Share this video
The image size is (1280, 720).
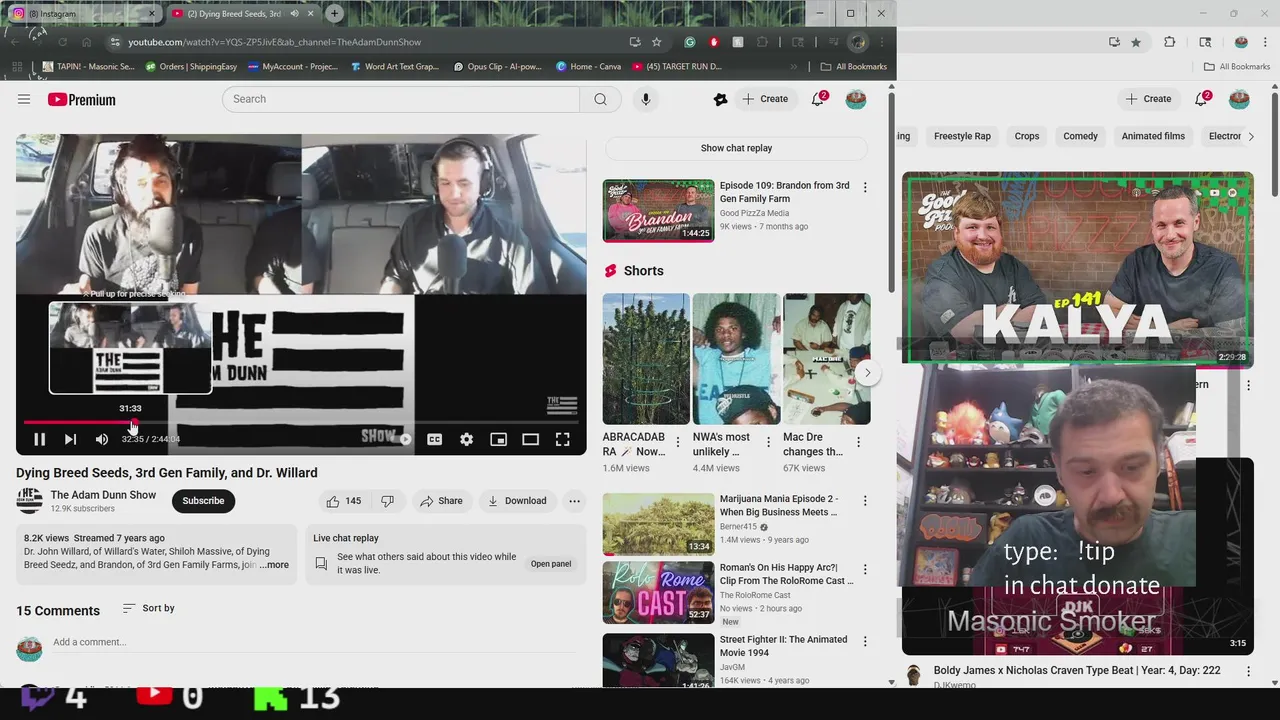point(441,501)
